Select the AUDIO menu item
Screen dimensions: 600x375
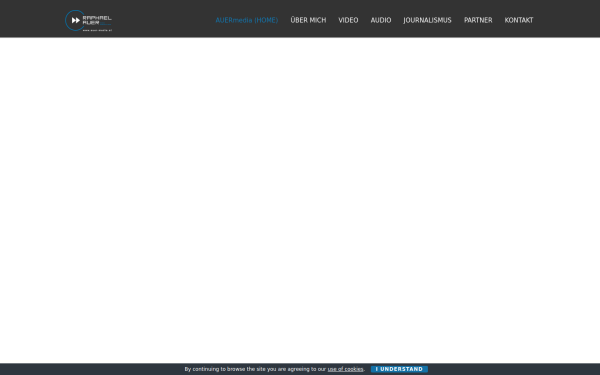[381, 20]
